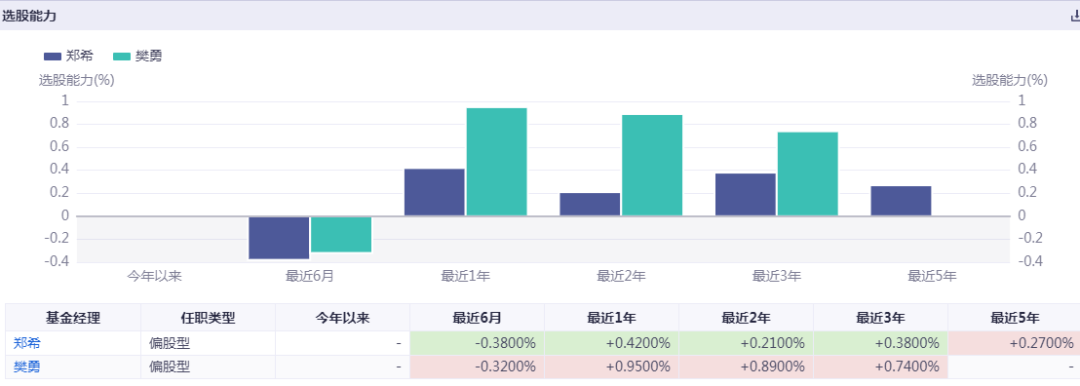Select the 今年以来 table column header

point(342,318)
